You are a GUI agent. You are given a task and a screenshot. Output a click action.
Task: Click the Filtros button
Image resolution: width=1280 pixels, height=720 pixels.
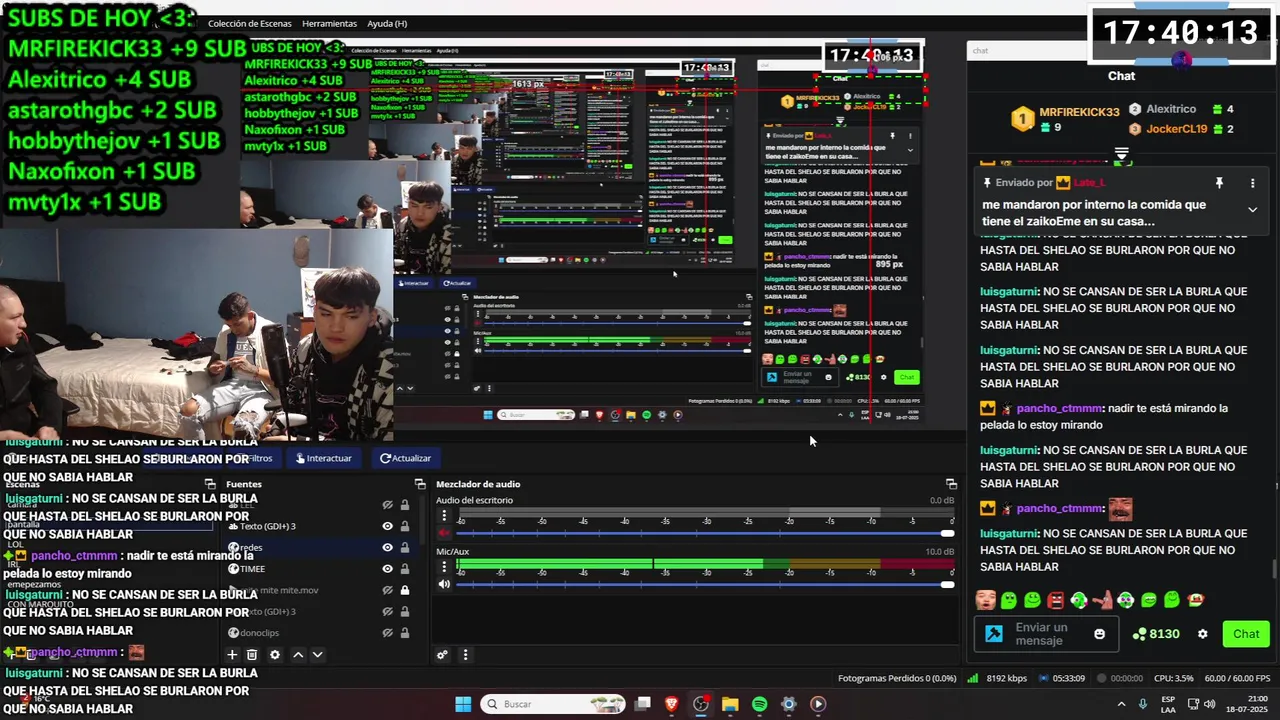point(256,458)
